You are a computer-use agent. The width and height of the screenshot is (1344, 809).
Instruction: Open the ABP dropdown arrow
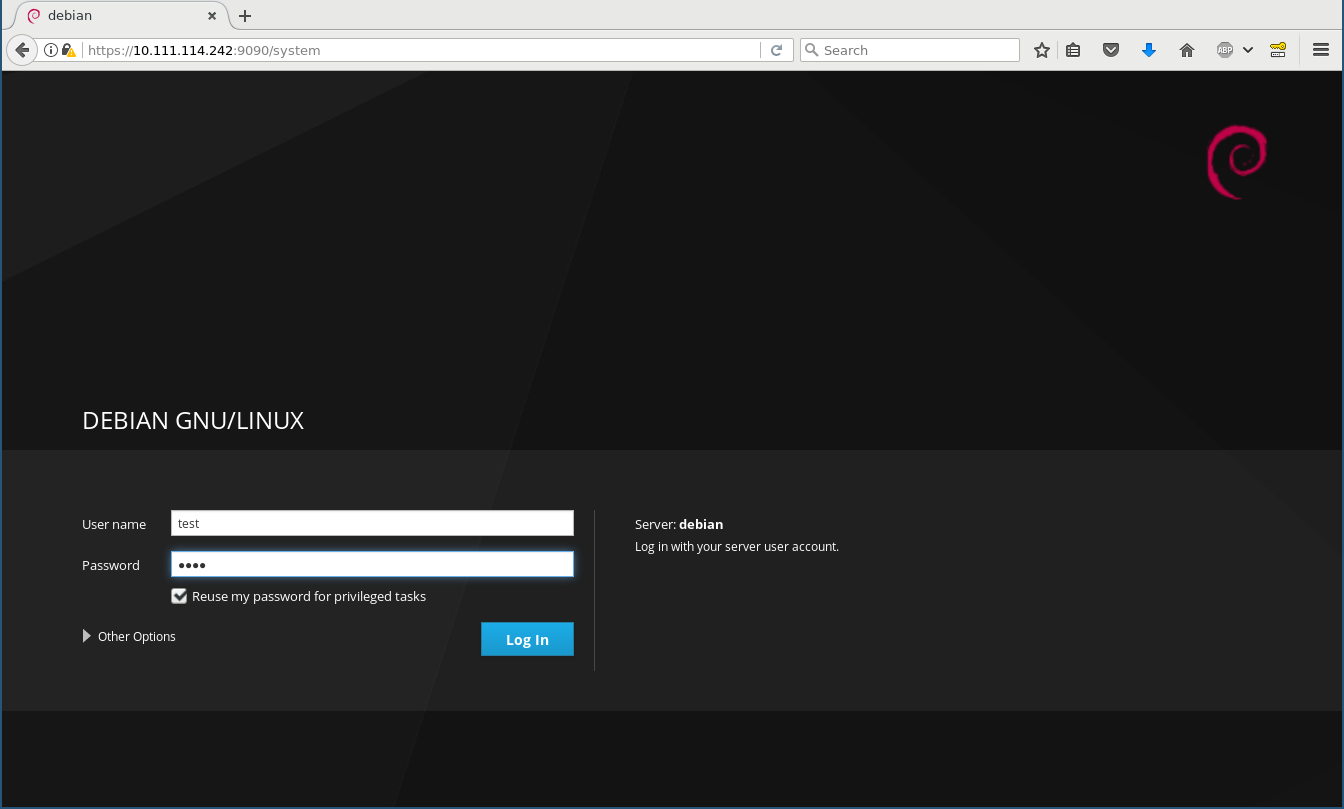coord(1248,50)
